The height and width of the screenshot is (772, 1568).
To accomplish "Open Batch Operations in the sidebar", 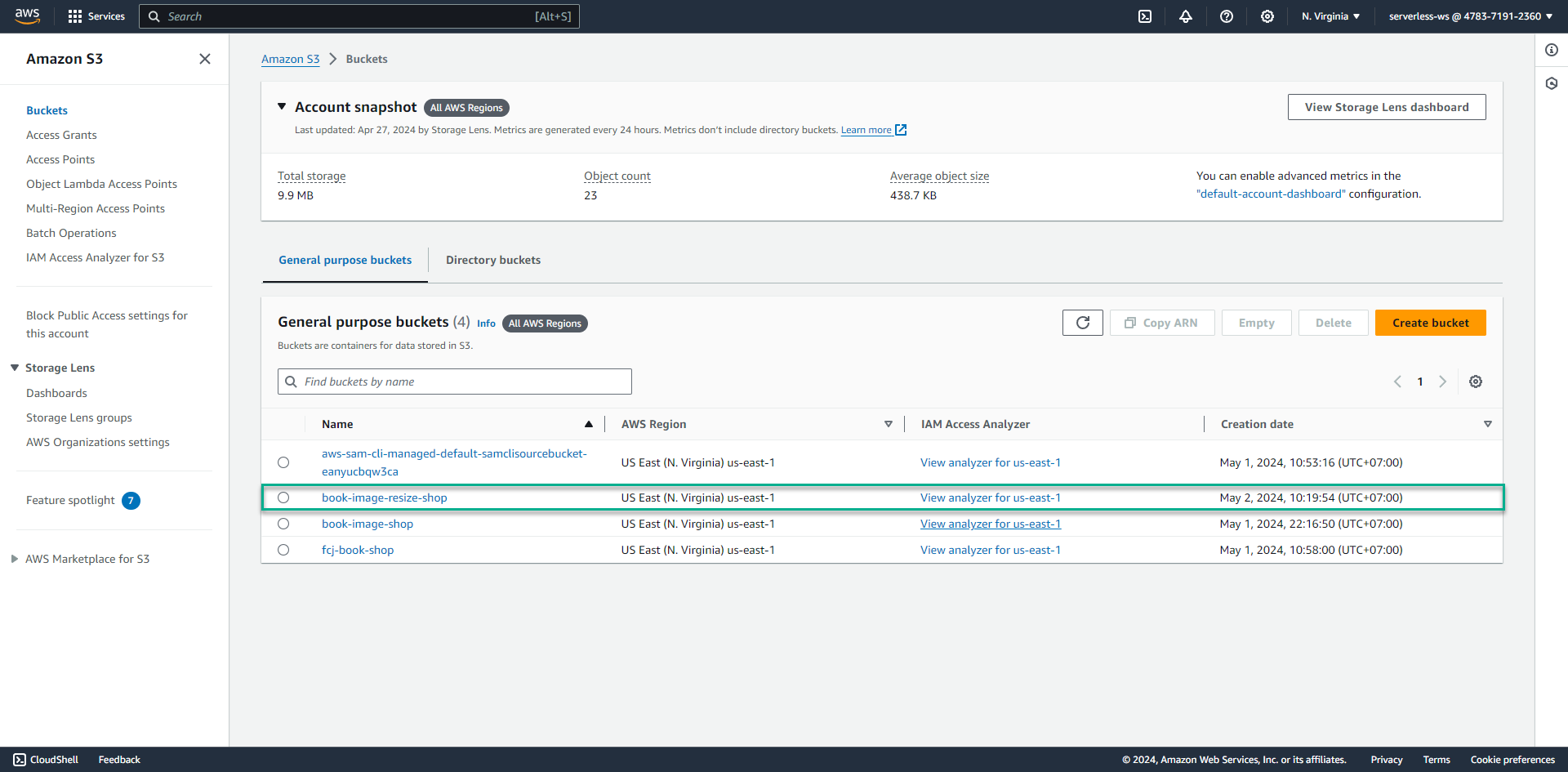I will [71, 233].
